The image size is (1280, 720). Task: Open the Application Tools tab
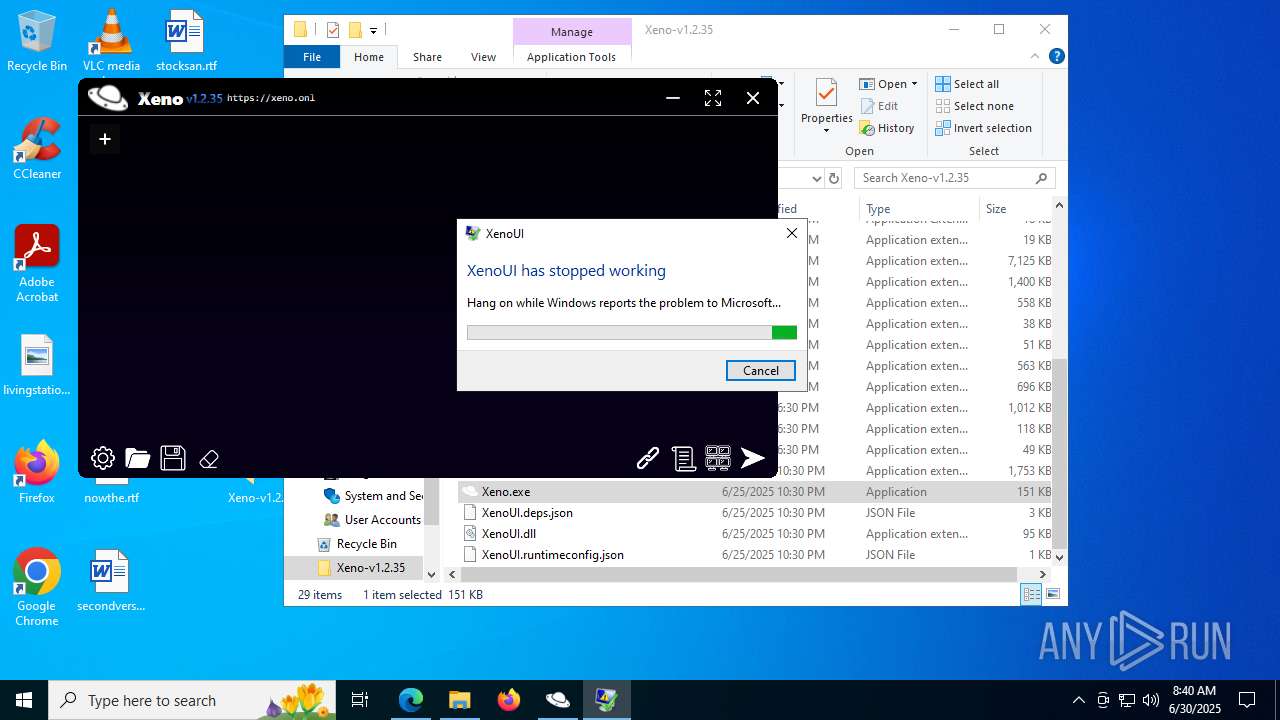571,57
